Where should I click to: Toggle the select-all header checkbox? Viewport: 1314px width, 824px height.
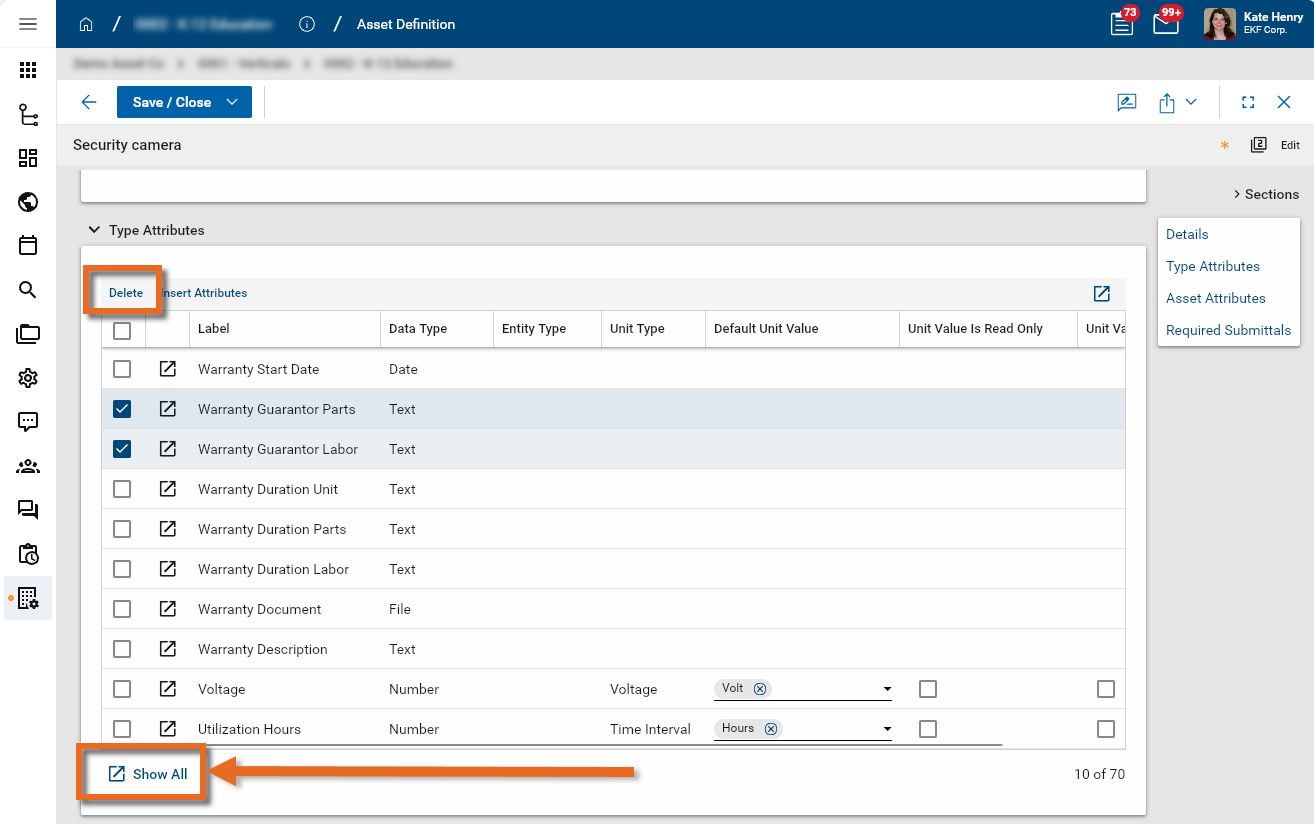(122, 329)
